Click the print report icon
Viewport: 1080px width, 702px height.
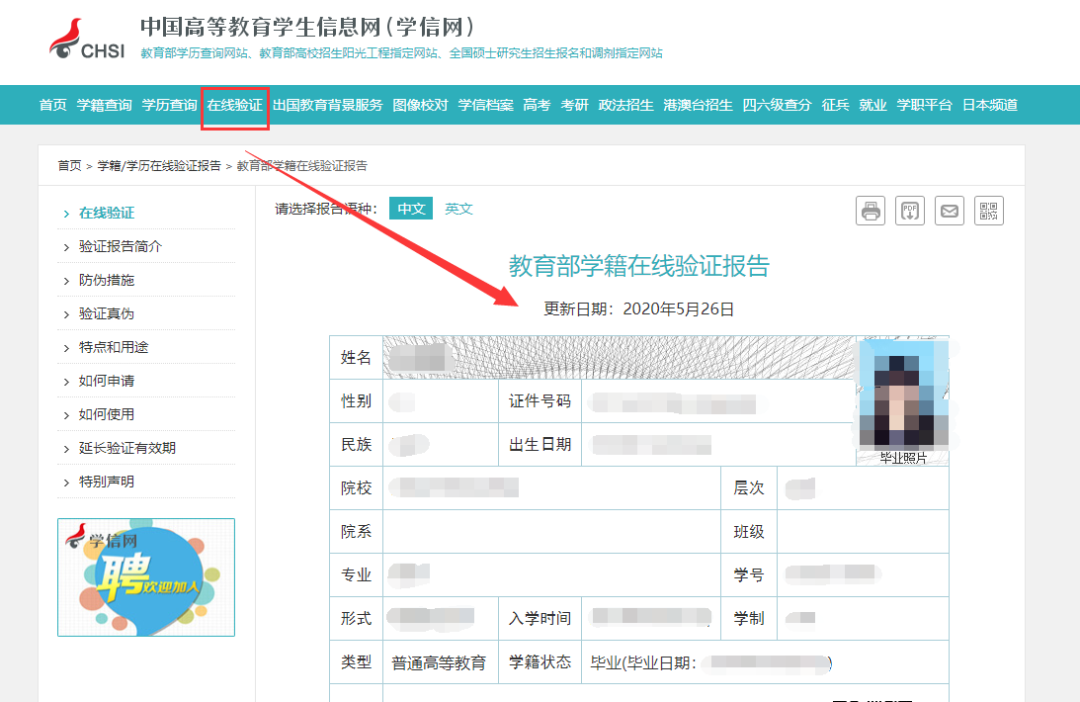click(x=871, y=211)
